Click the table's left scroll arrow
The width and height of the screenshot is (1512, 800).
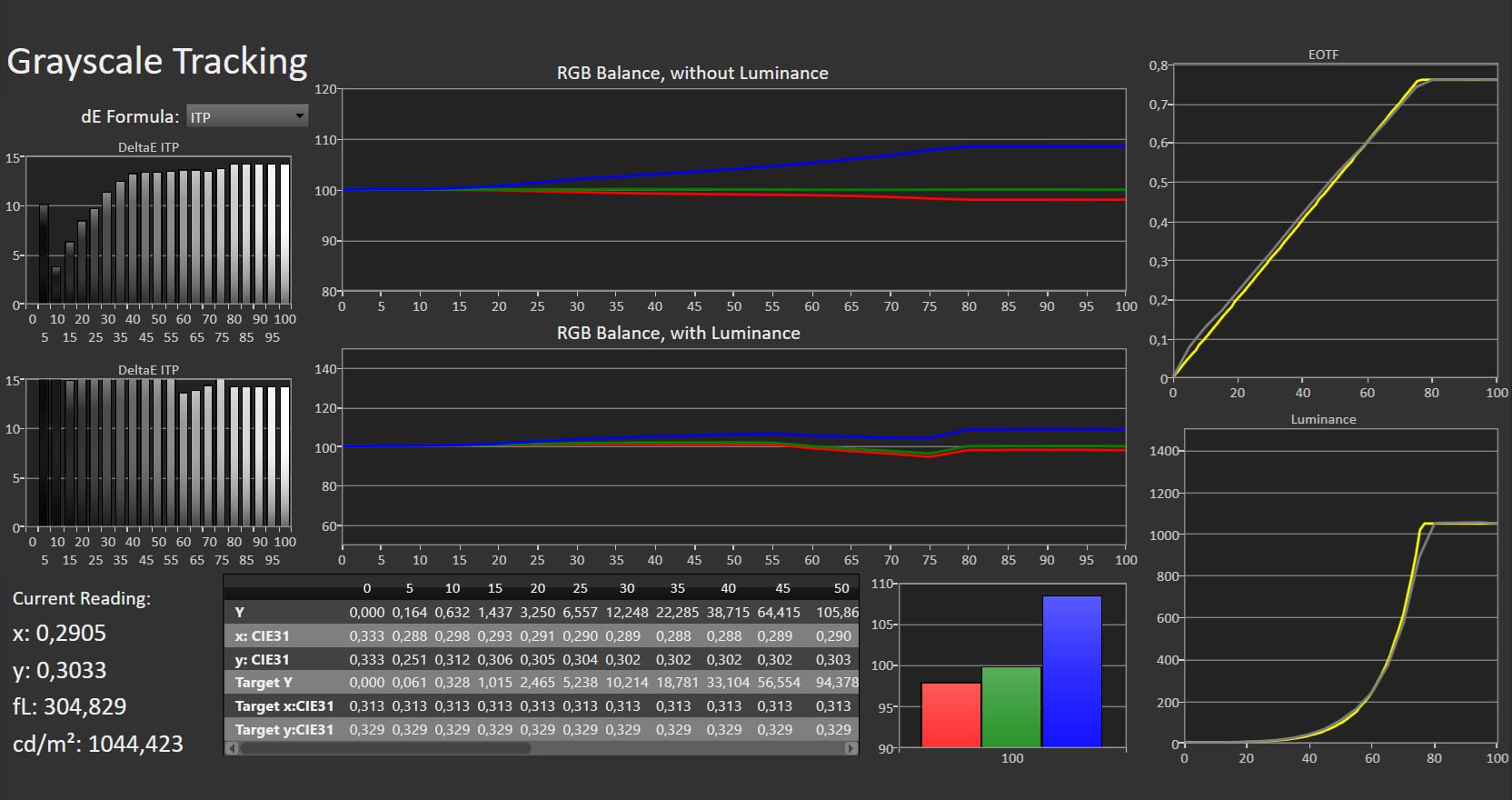pyautogui.click(x=232, y=748)
